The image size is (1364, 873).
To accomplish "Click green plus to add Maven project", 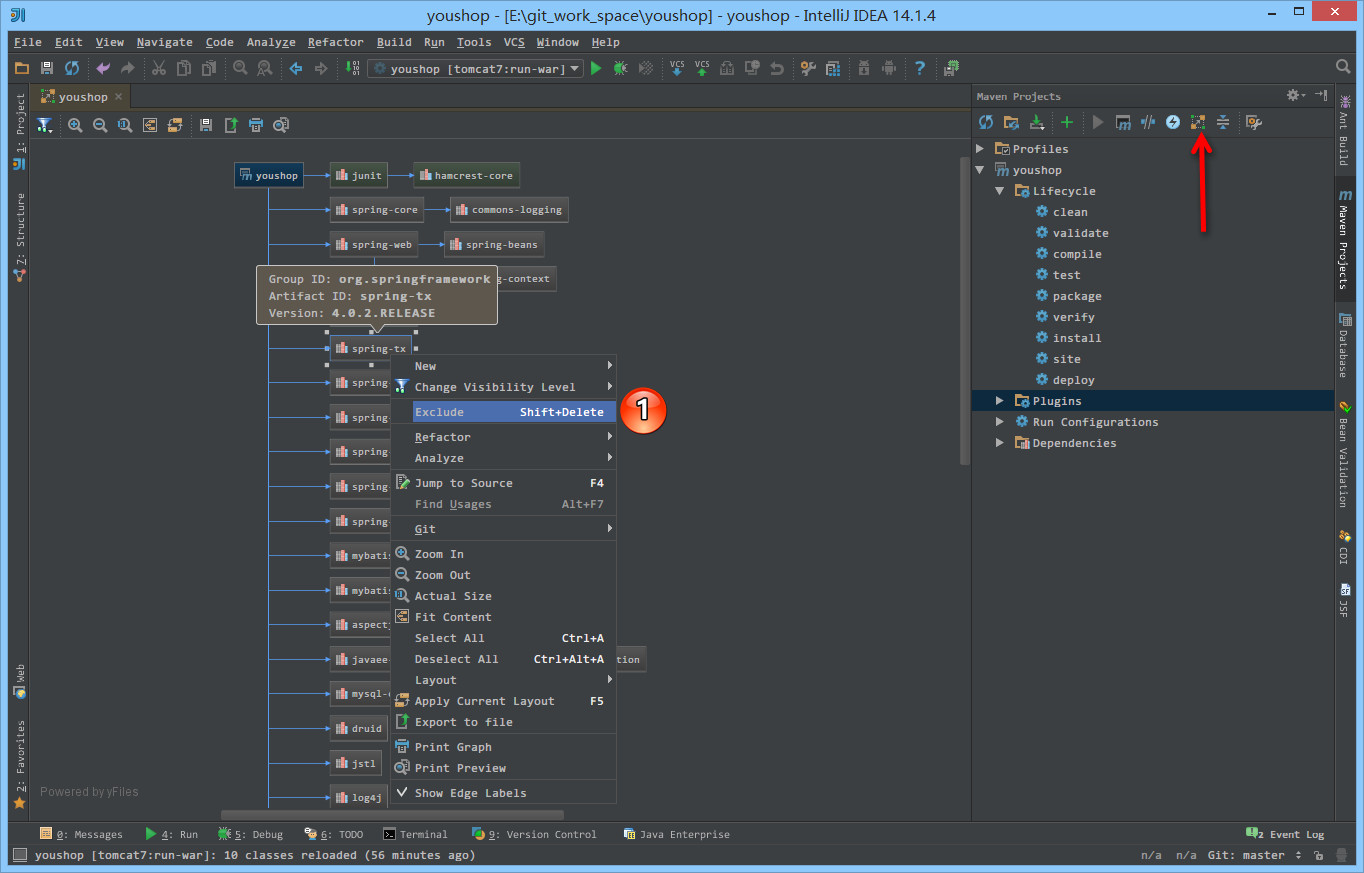I will tap(1067, 122).
